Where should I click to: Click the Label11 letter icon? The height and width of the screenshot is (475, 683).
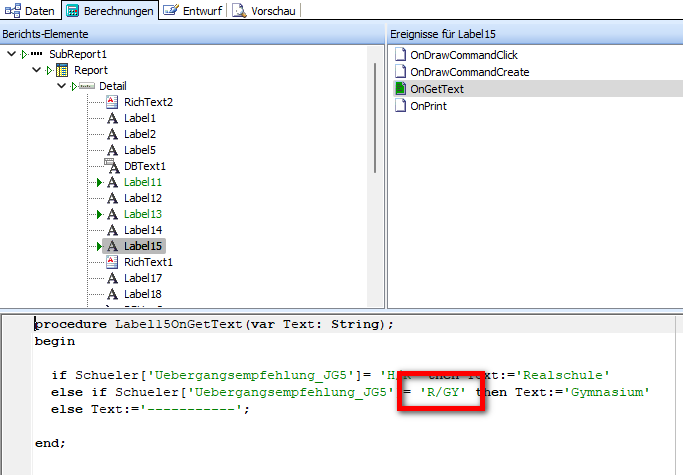[x=112, y=182]
